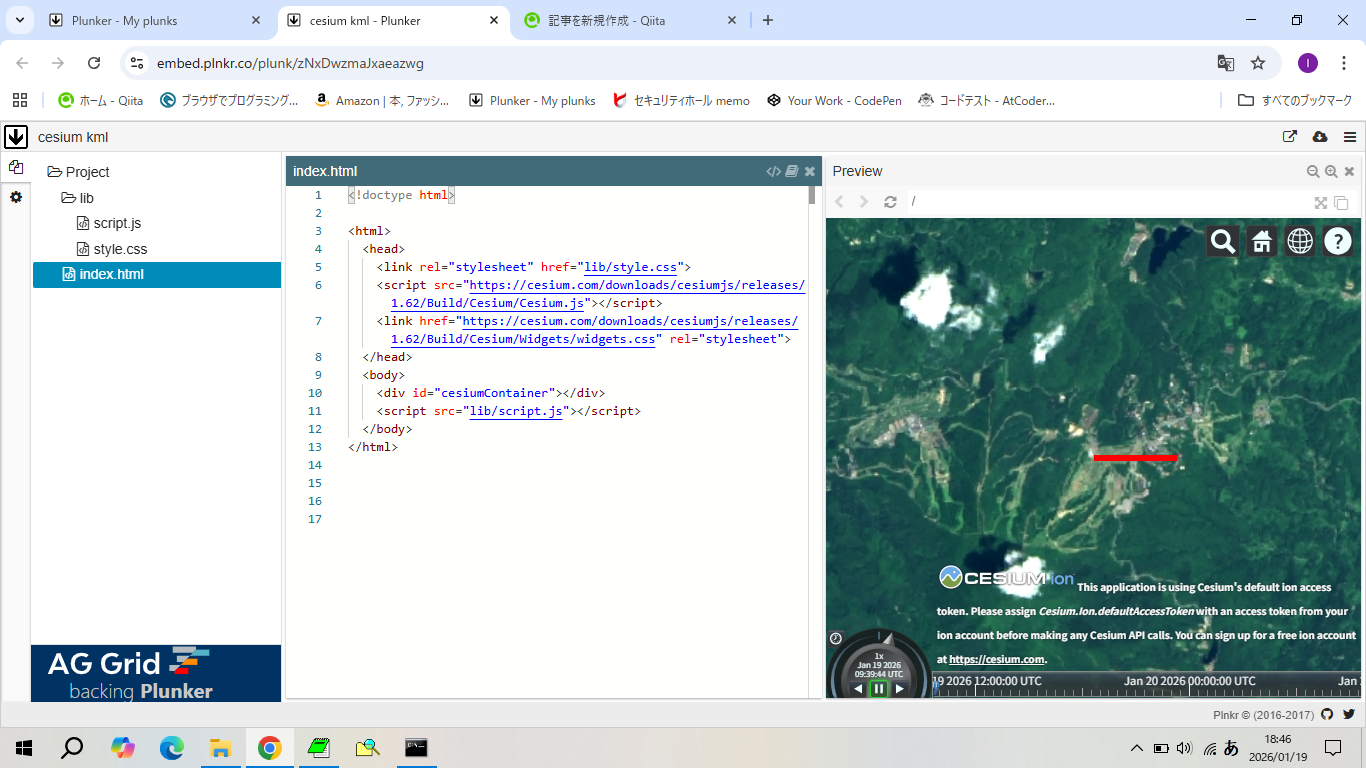Collapse the lib folder

(x=78, y=198)
